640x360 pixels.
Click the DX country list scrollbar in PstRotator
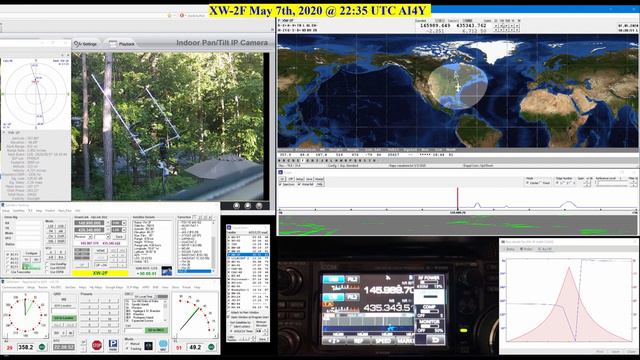[x=165, y=311]
